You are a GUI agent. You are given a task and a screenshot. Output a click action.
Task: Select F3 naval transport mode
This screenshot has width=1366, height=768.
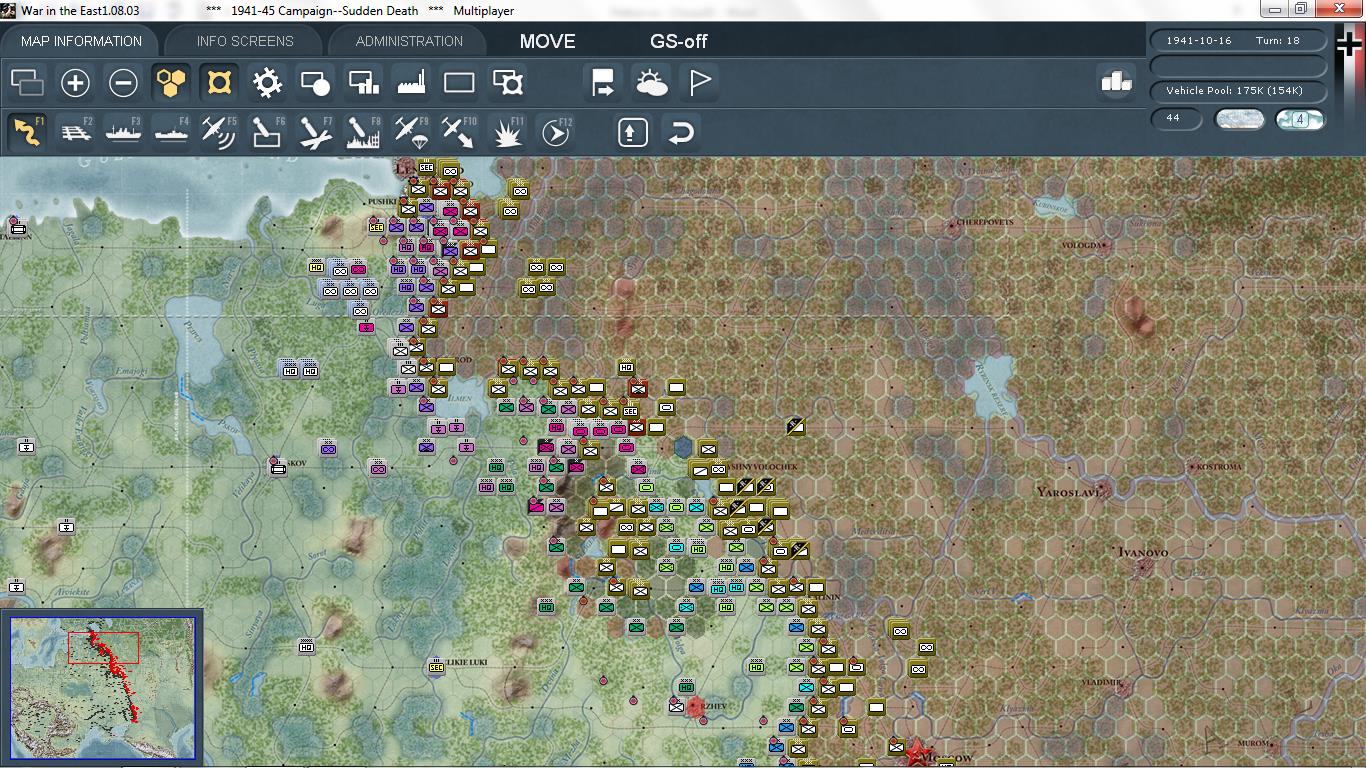[x=123, y=132]
